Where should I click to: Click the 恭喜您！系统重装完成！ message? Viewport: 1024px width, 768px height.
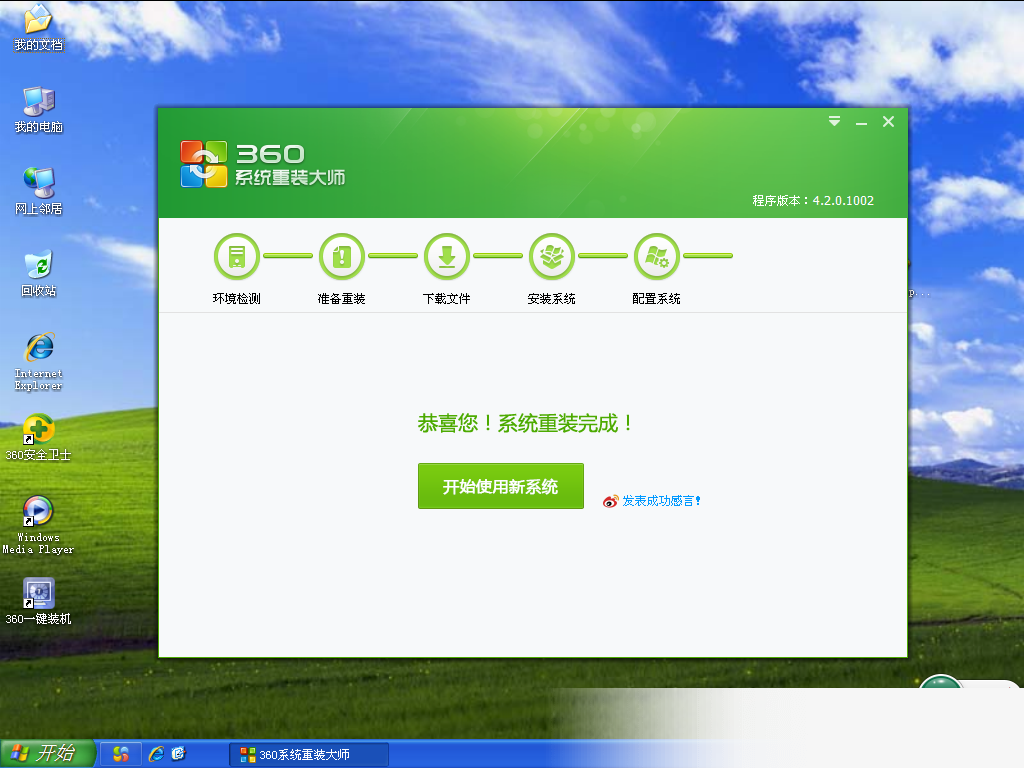[x=526, y=423]
